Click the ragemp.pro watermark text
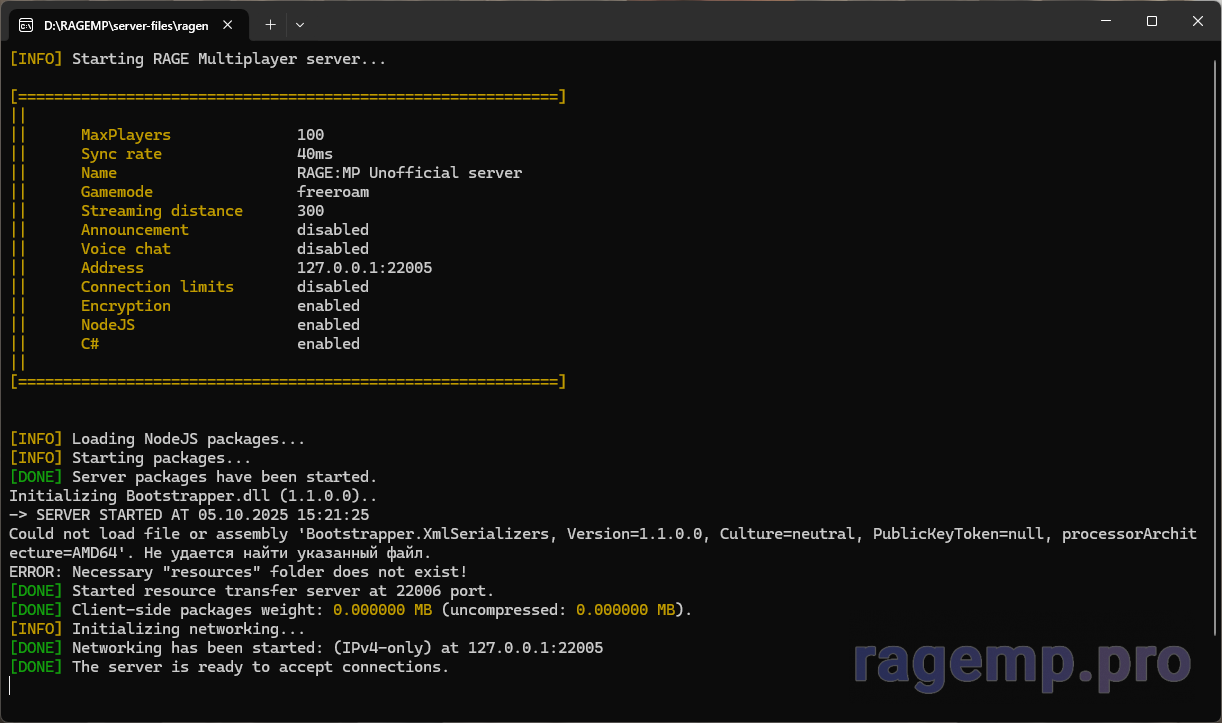The height and width of the screenshot is (723, 1222). (1022, 662)
